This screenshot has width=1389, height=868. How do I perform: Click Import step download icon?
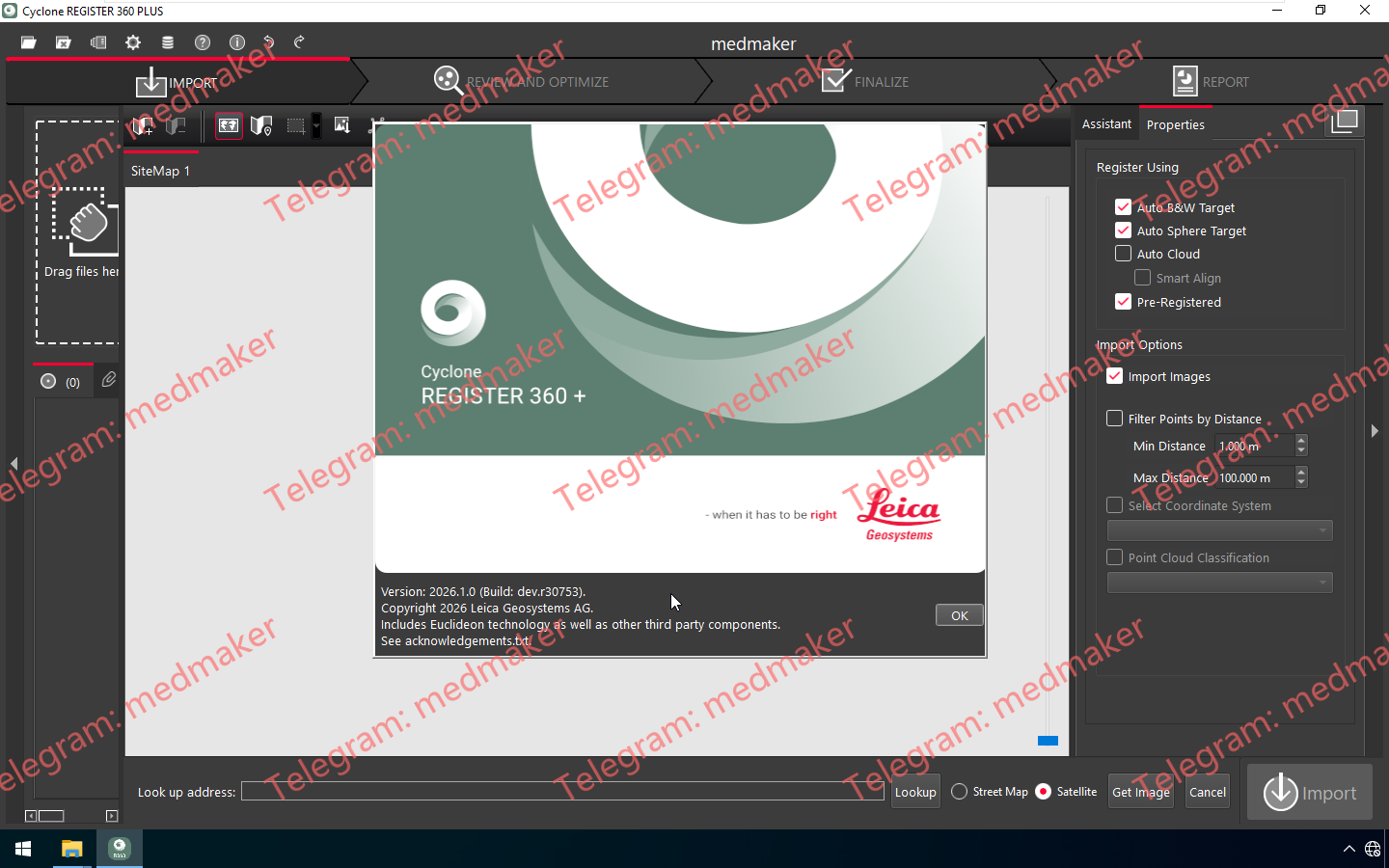pos(150,82)
